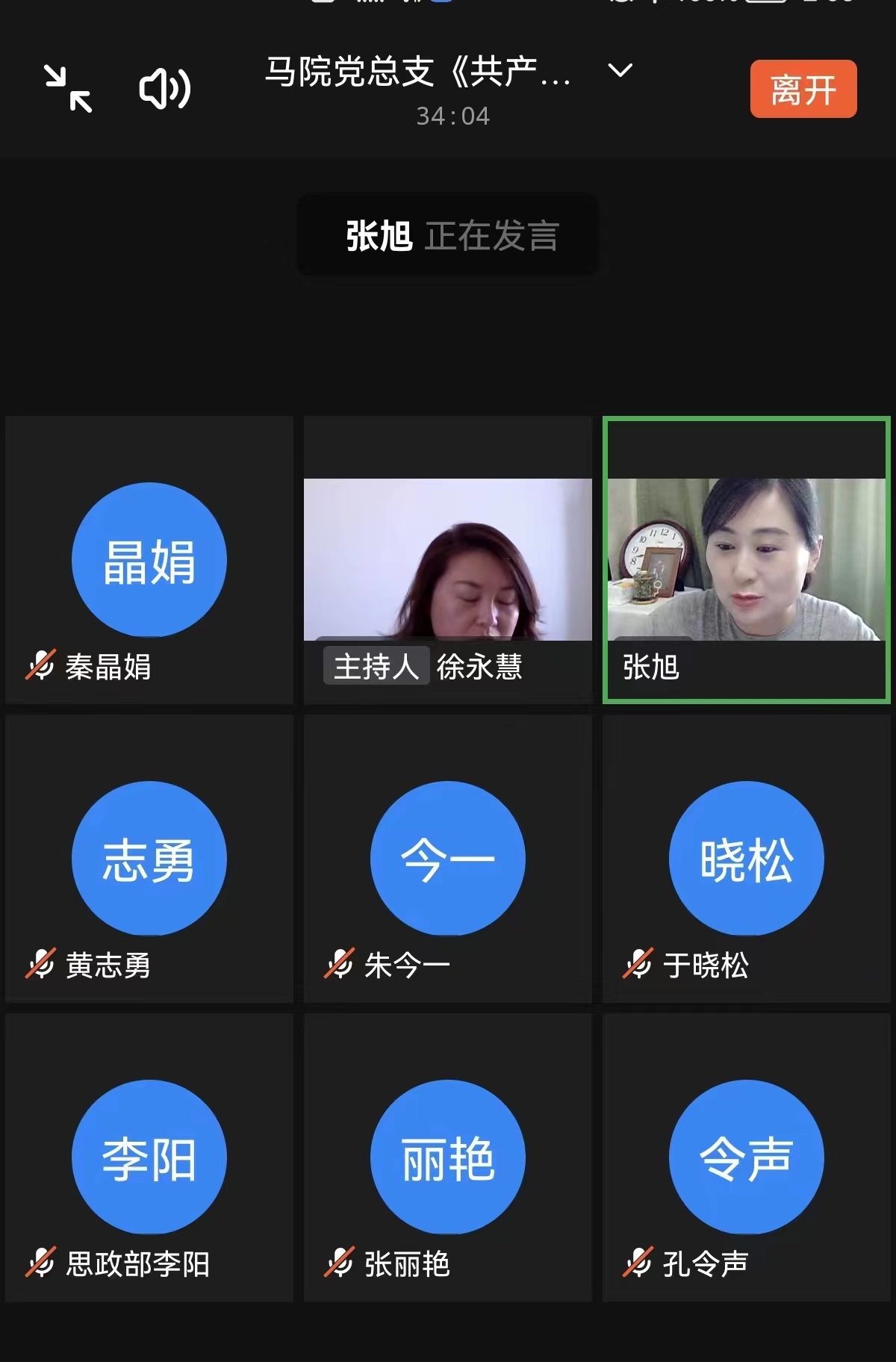The image size is (896, 1362).
Task: Click muted microphone icon next to 孔令声
Action: coord(638,1263)
